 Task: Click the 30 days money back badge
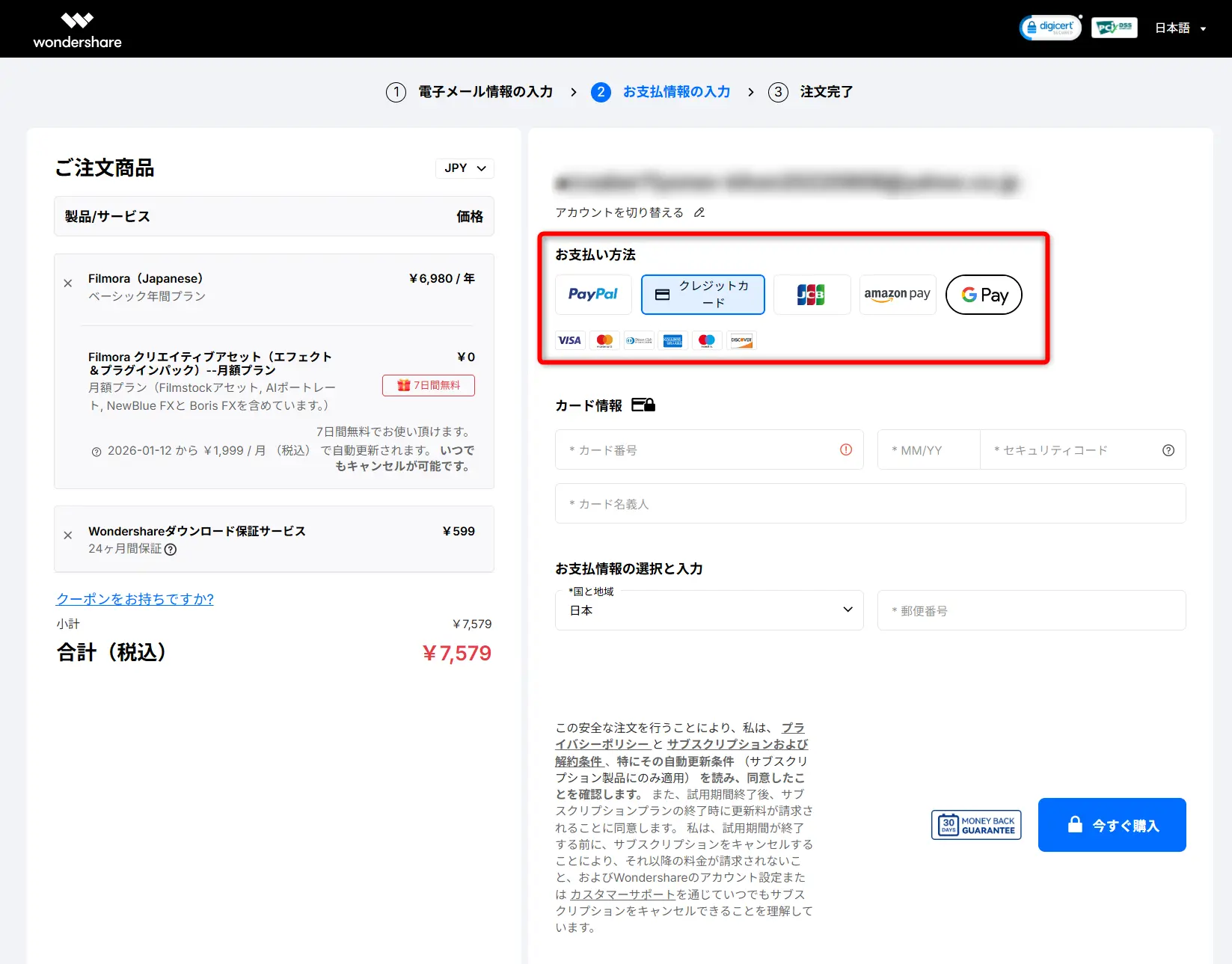click(976, 825)
